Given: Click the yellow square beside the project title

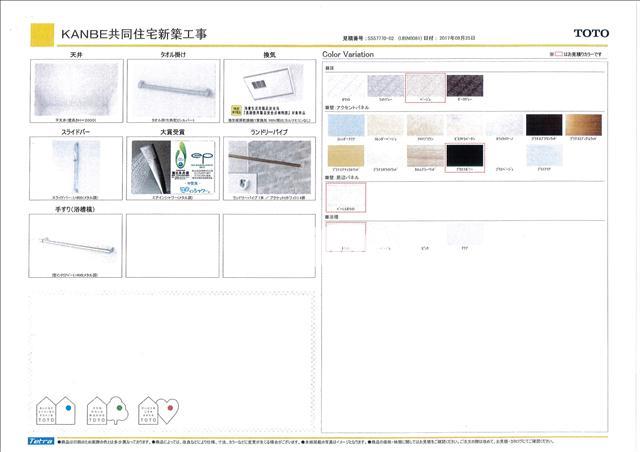Looking at the screenshot, I should [42, 35].
